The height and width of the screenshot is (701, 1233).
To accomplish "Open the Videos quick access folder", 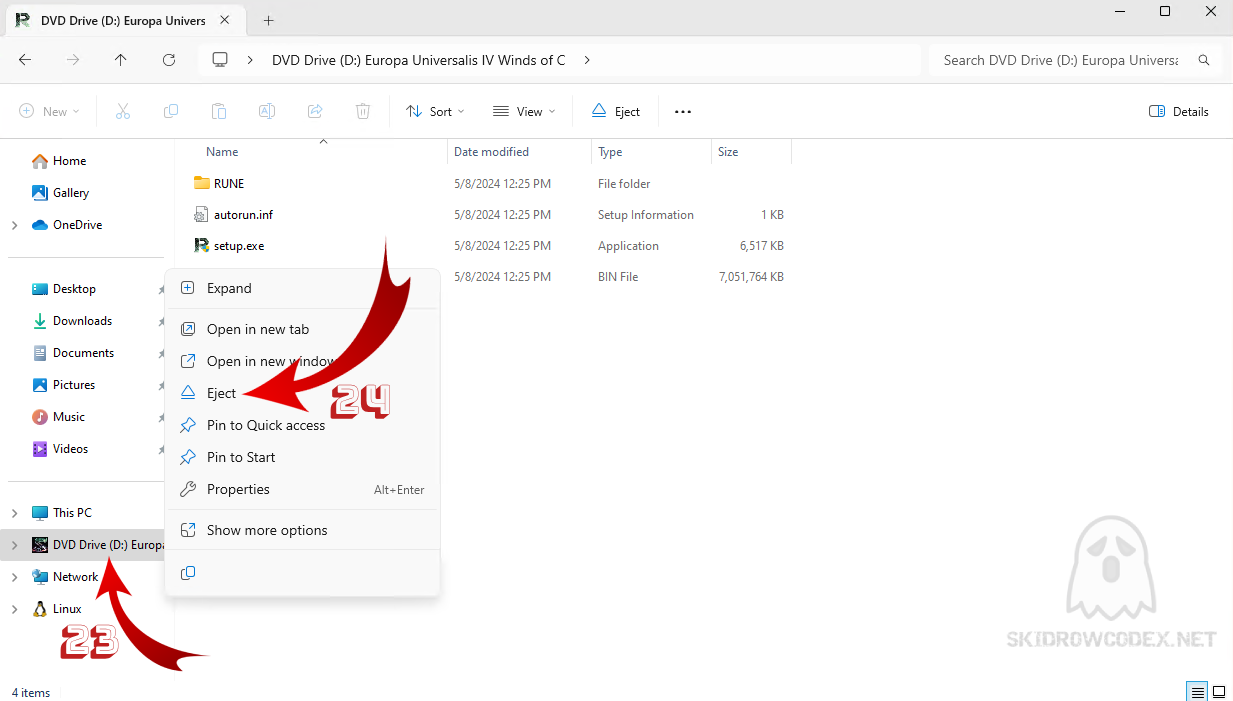I will (x=61, y=449).
